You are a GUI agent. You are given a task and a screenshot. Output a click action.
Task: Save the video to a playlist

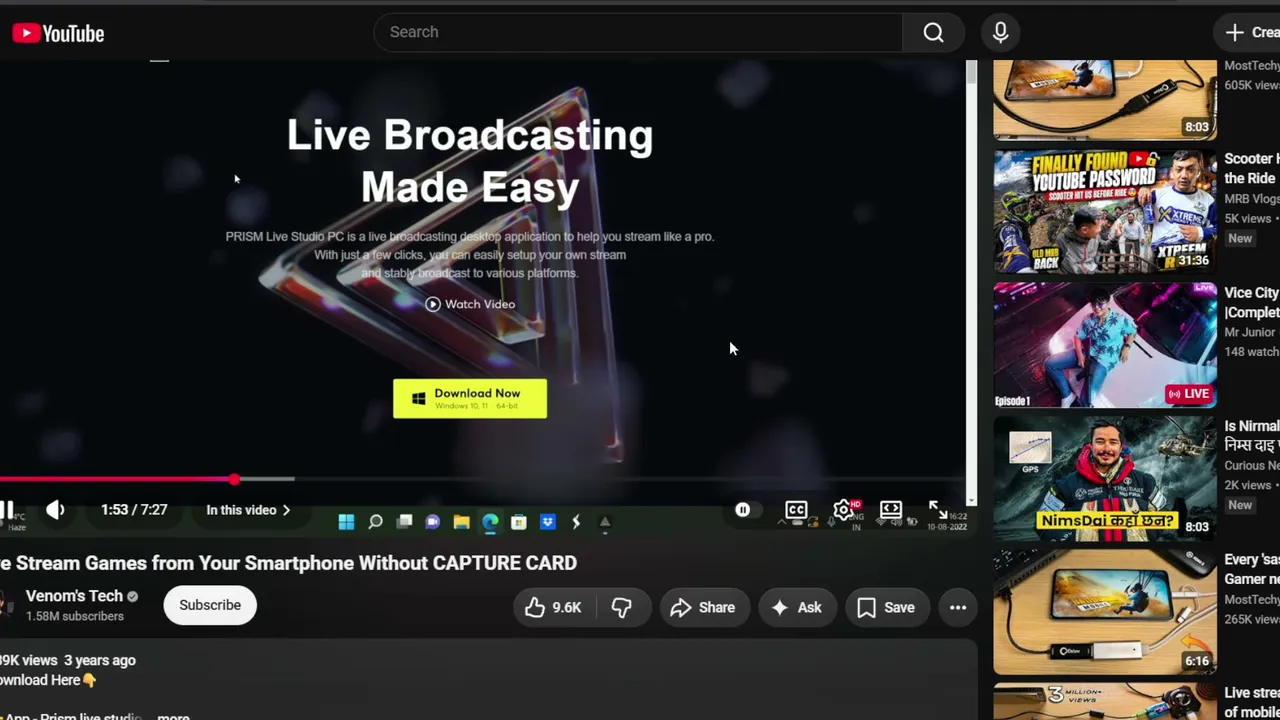(886, 607)
